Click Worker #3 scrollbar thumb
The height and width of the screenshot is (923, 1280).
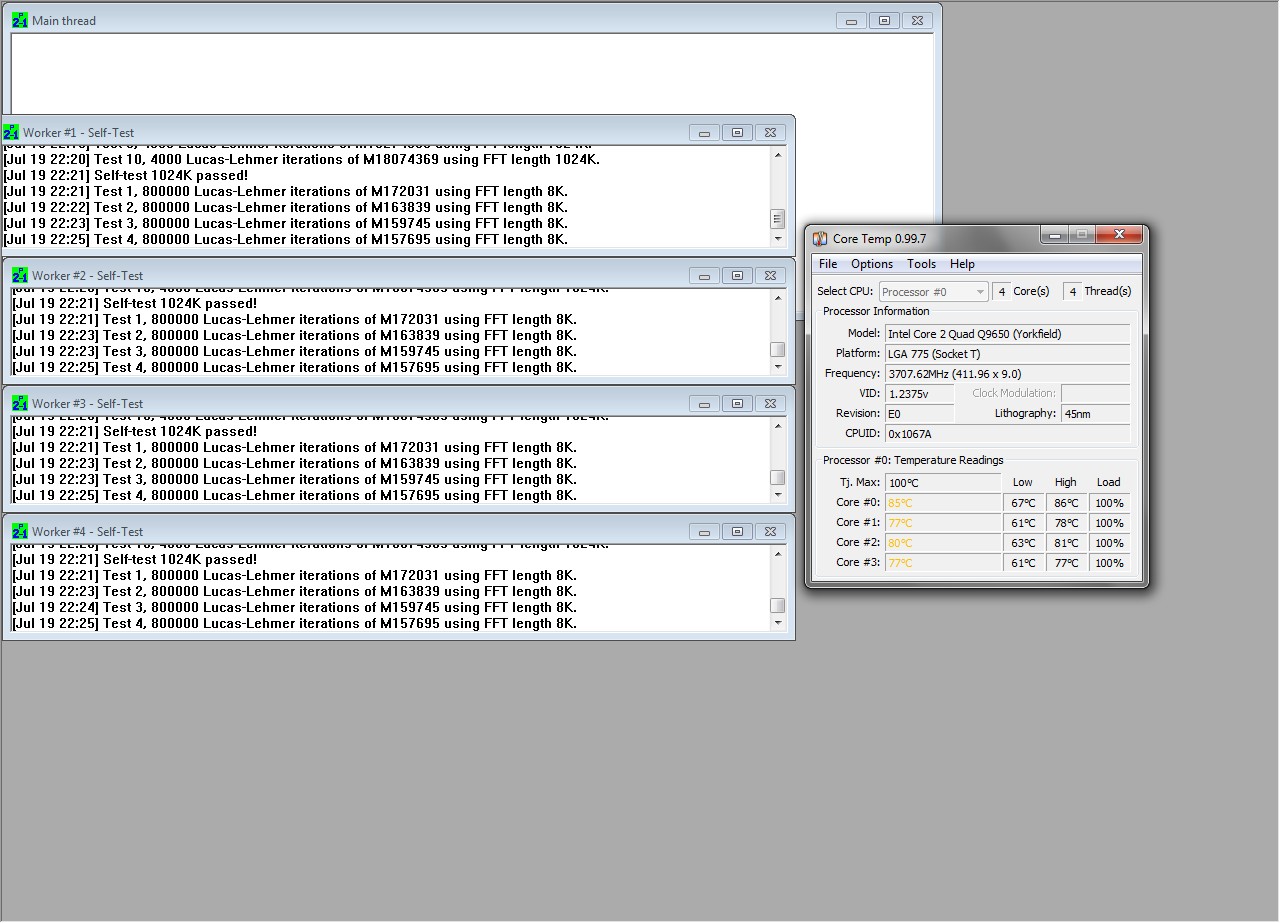point(778,478)
